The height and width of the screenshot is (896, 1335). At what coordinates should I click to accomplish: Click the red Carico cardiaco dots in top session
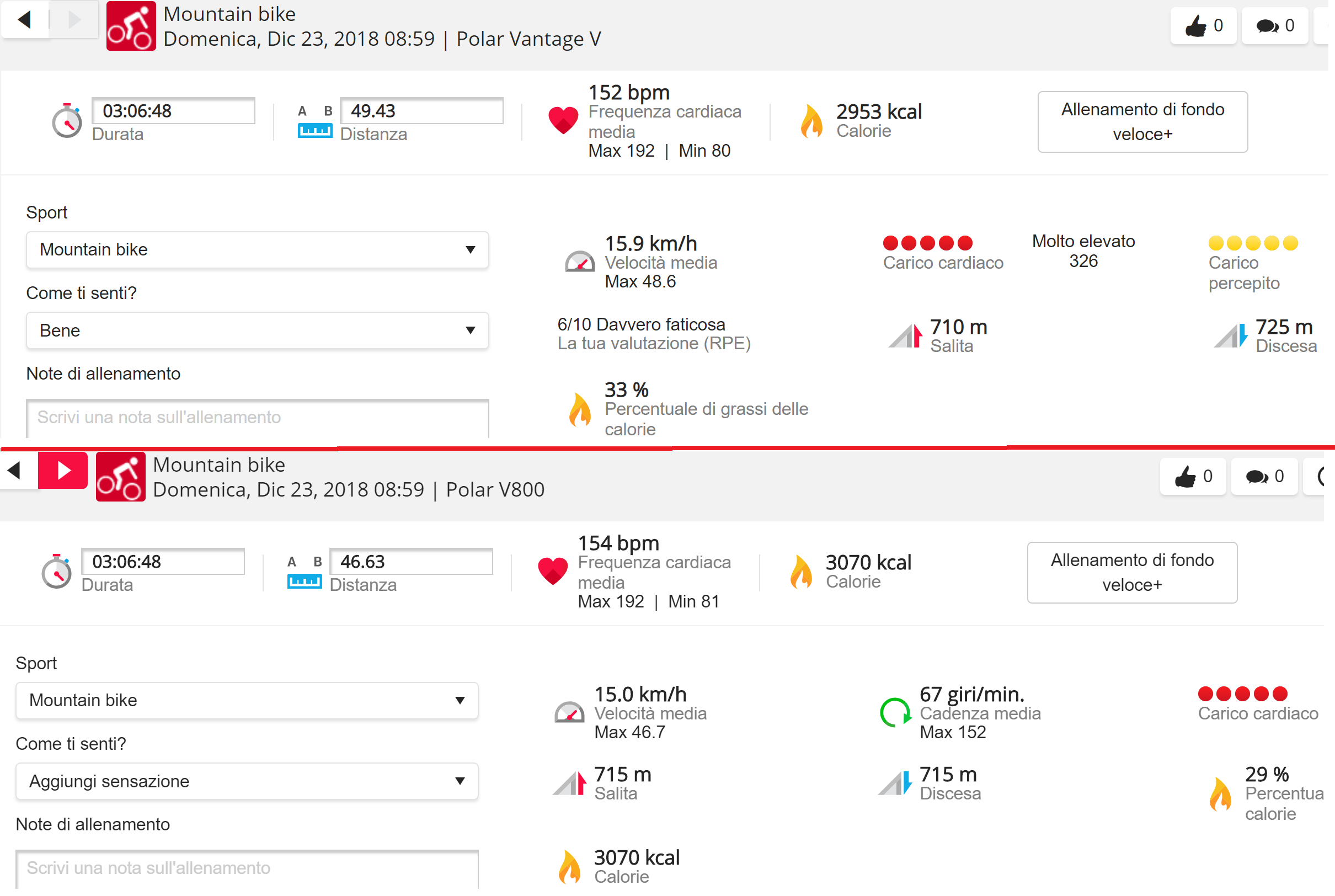[x=927, y=243]
